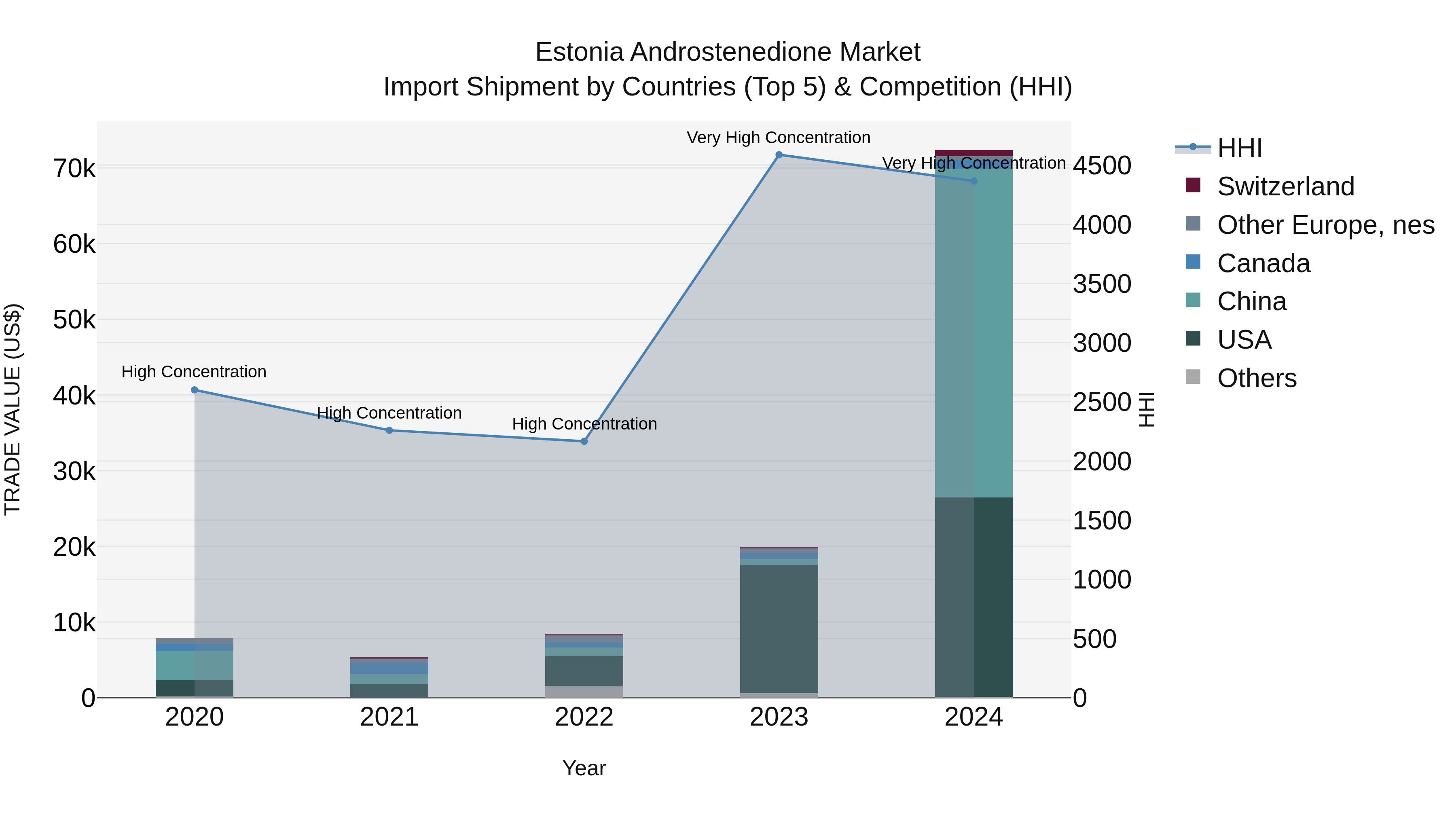Click the rotated HHI right axis title
1456x819 pixels.
pos(1146,409)
